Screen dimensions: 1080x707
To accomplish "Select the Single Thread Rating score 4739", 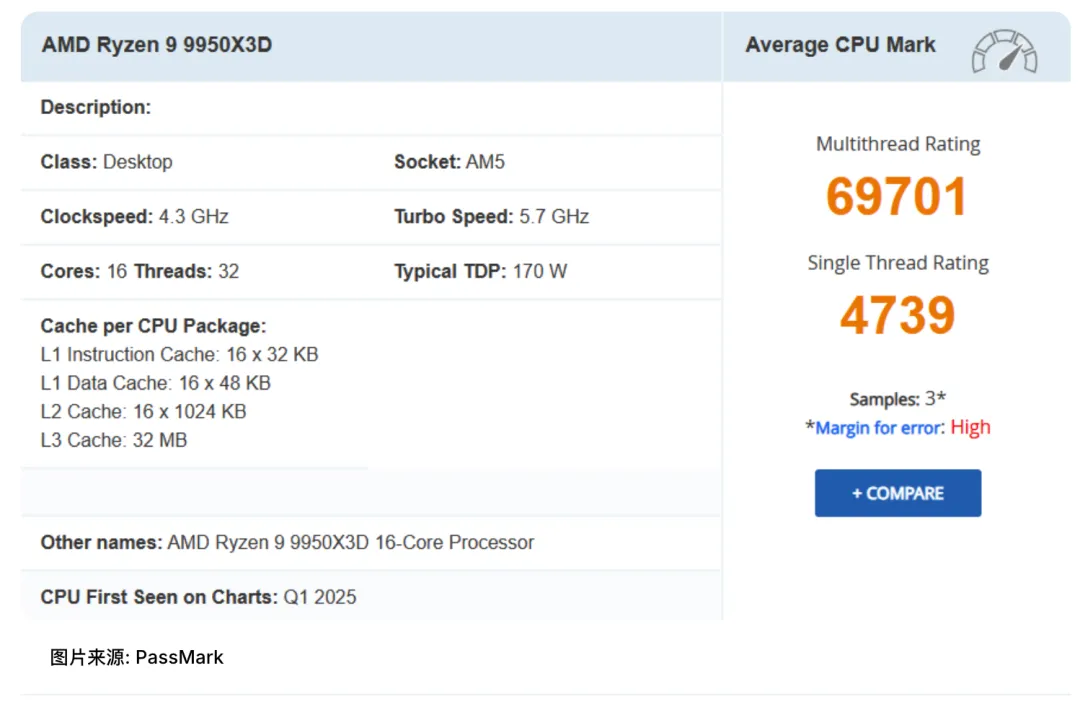I will pos(896,315).
